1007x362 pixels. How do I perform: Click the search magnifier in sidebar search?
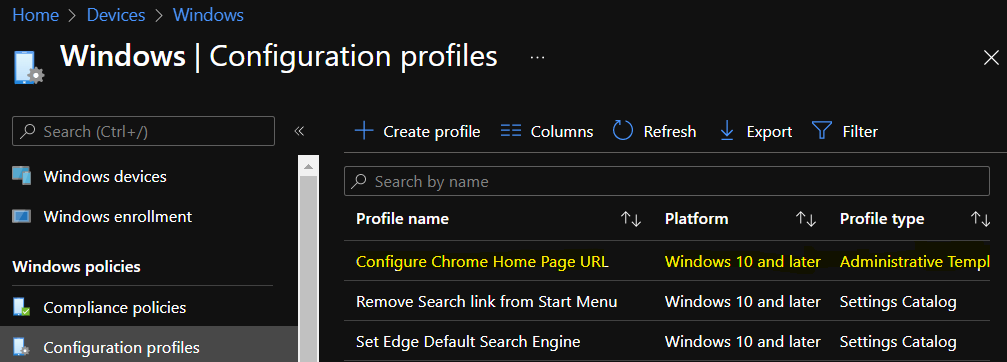(x=28, y=131)
